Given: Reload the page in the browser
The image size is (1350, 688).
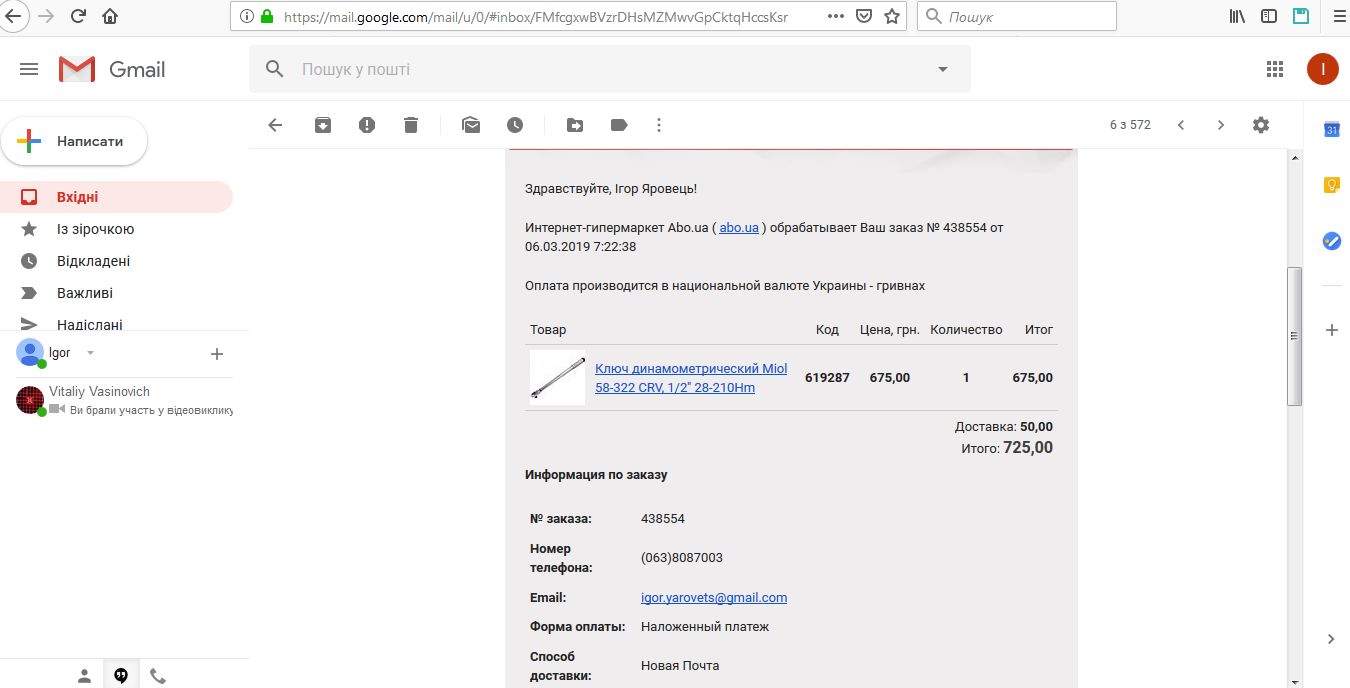Looking at the screenshot, I should pos(79,16).
